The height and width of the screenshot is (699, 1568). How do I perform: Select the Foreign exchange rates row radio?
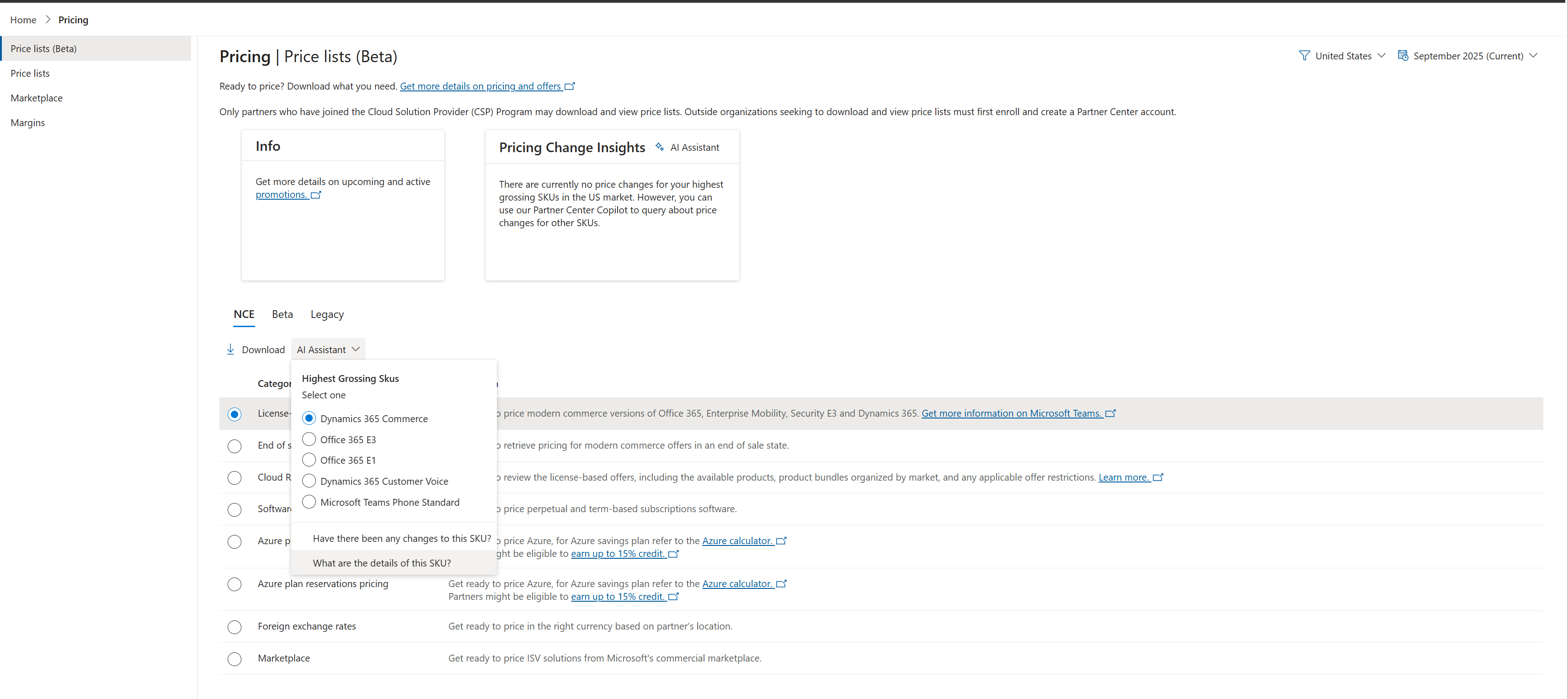(235, 627)
